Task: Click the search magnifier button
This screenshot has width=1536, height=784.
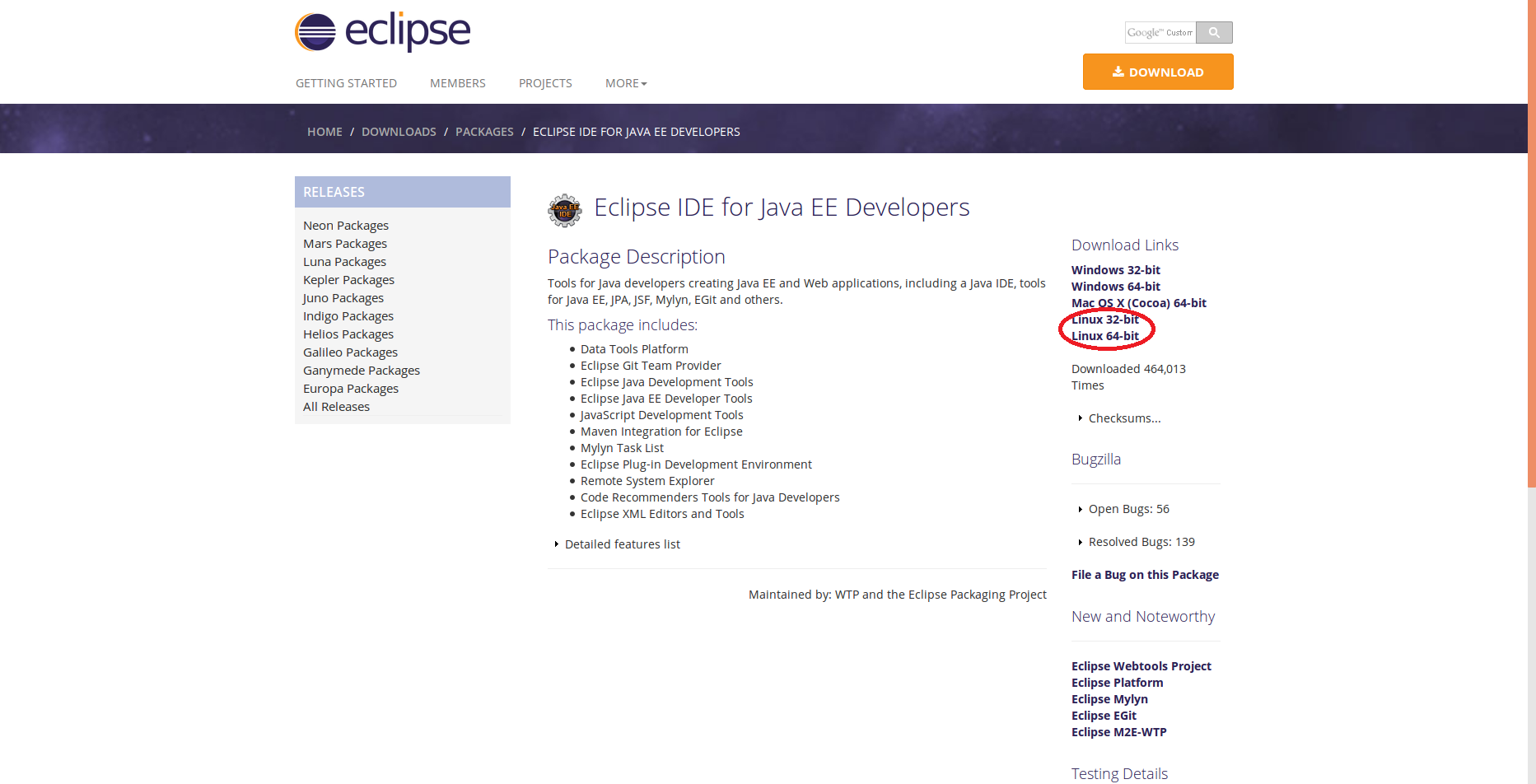Action: pos(1214,32)
